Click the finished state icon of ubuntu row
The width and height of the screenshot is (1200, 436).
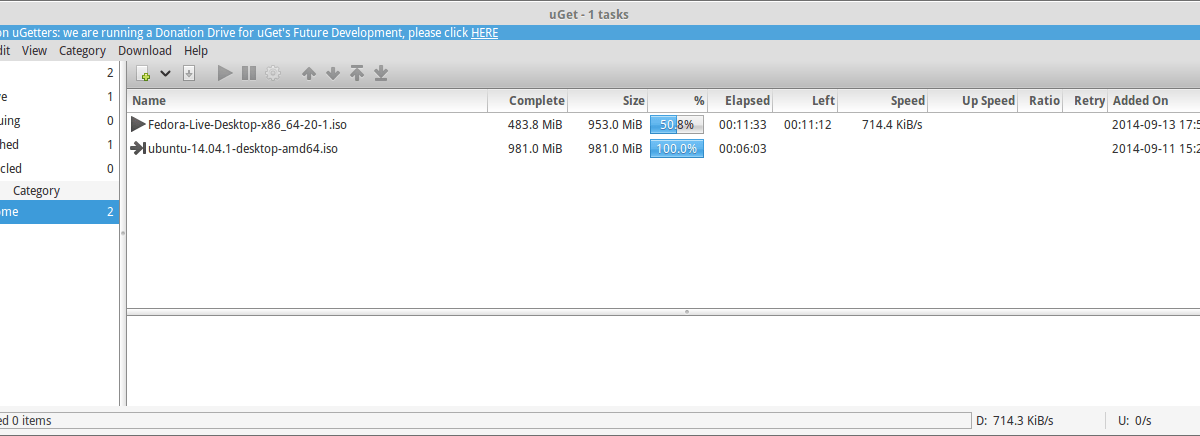tap(138, 148)
